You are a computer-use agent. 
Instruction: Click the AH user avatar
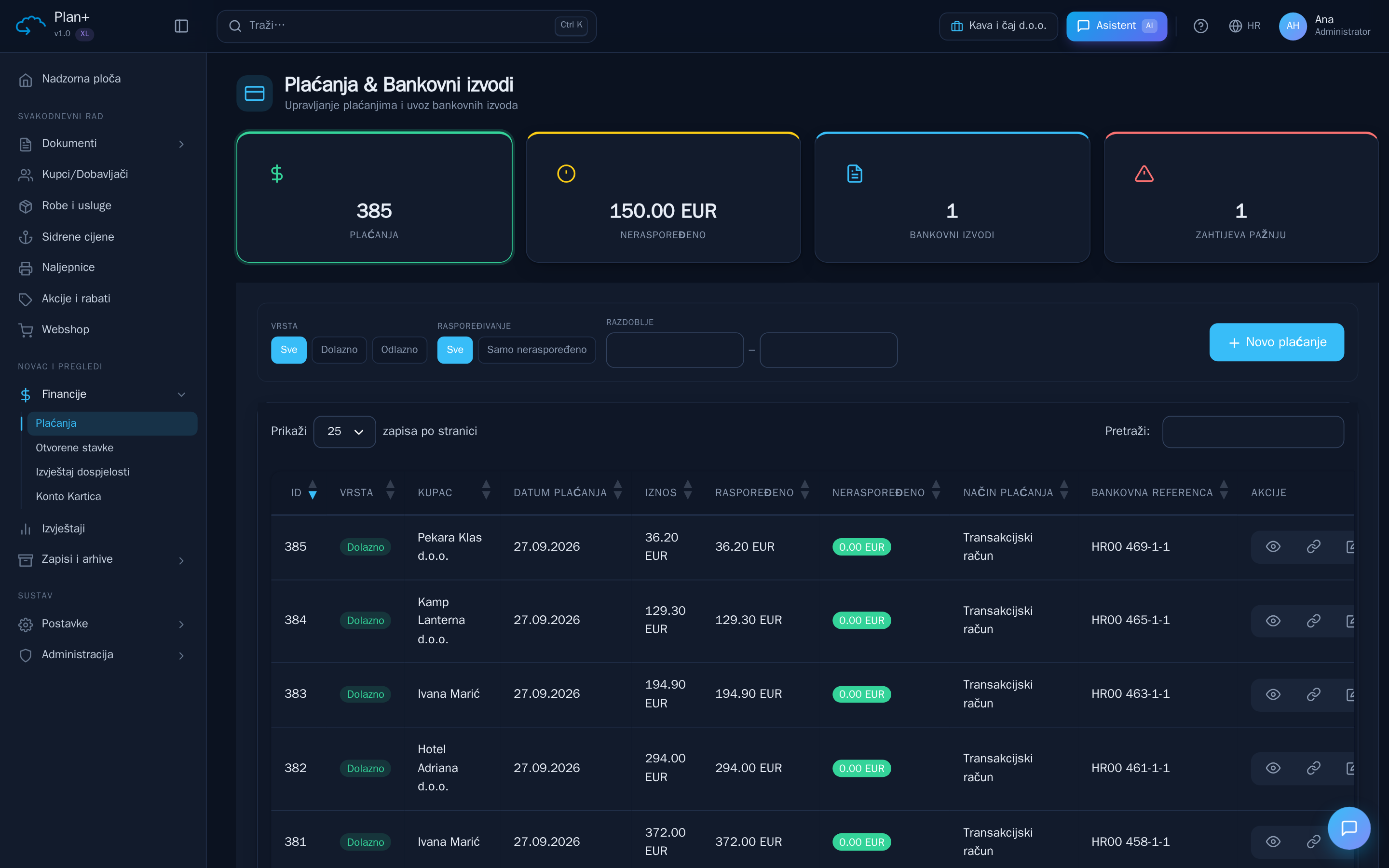[1293, 26]
